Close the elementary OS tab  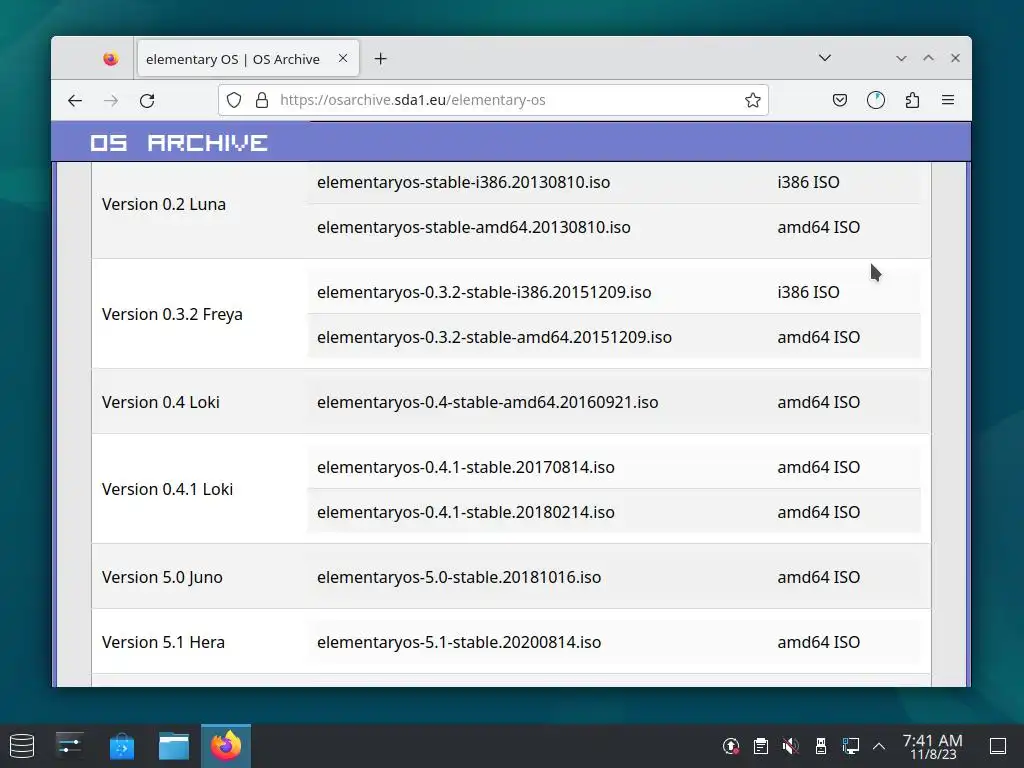click(x=343, y=58)
